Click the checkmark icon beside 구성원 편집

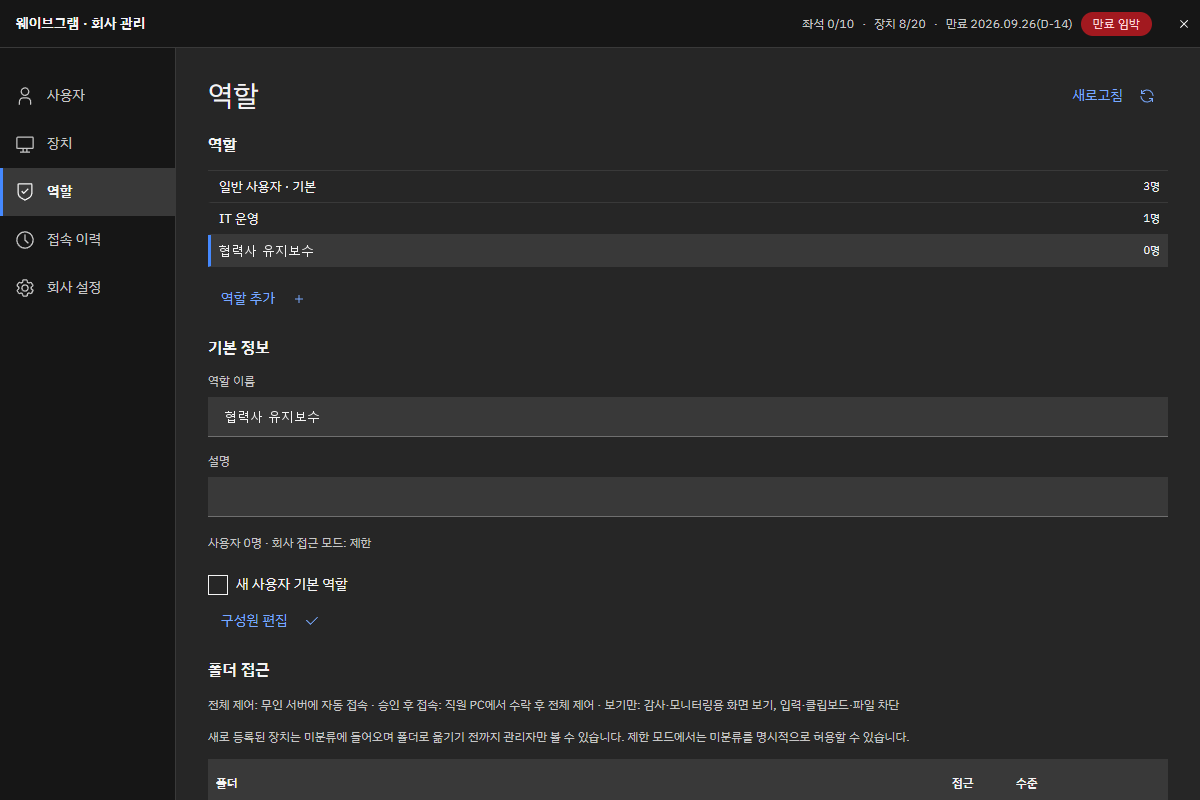click(311, 621)
